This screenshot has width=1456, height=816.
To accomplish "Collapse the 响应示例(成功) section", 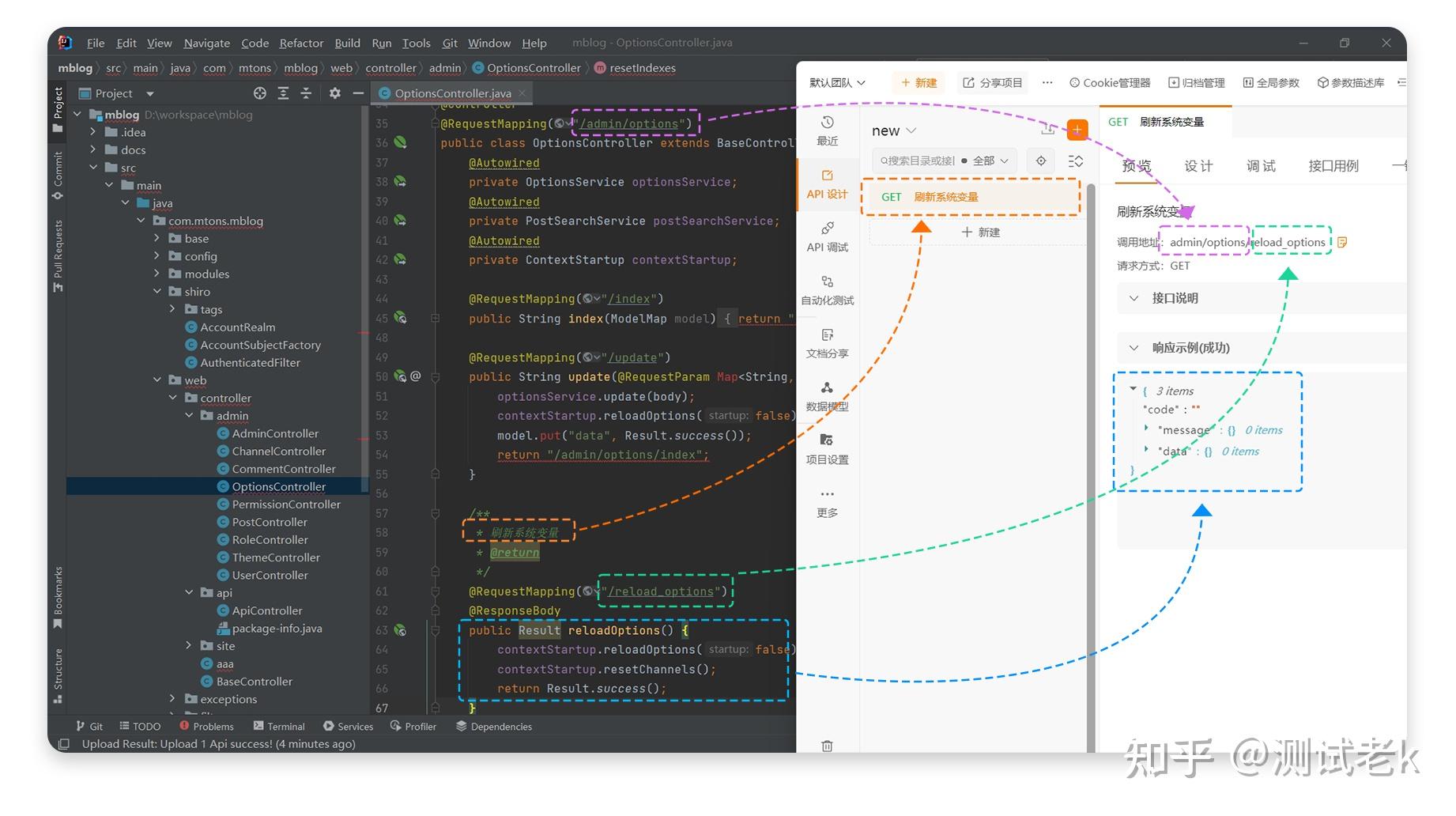I will [1133, 348].
